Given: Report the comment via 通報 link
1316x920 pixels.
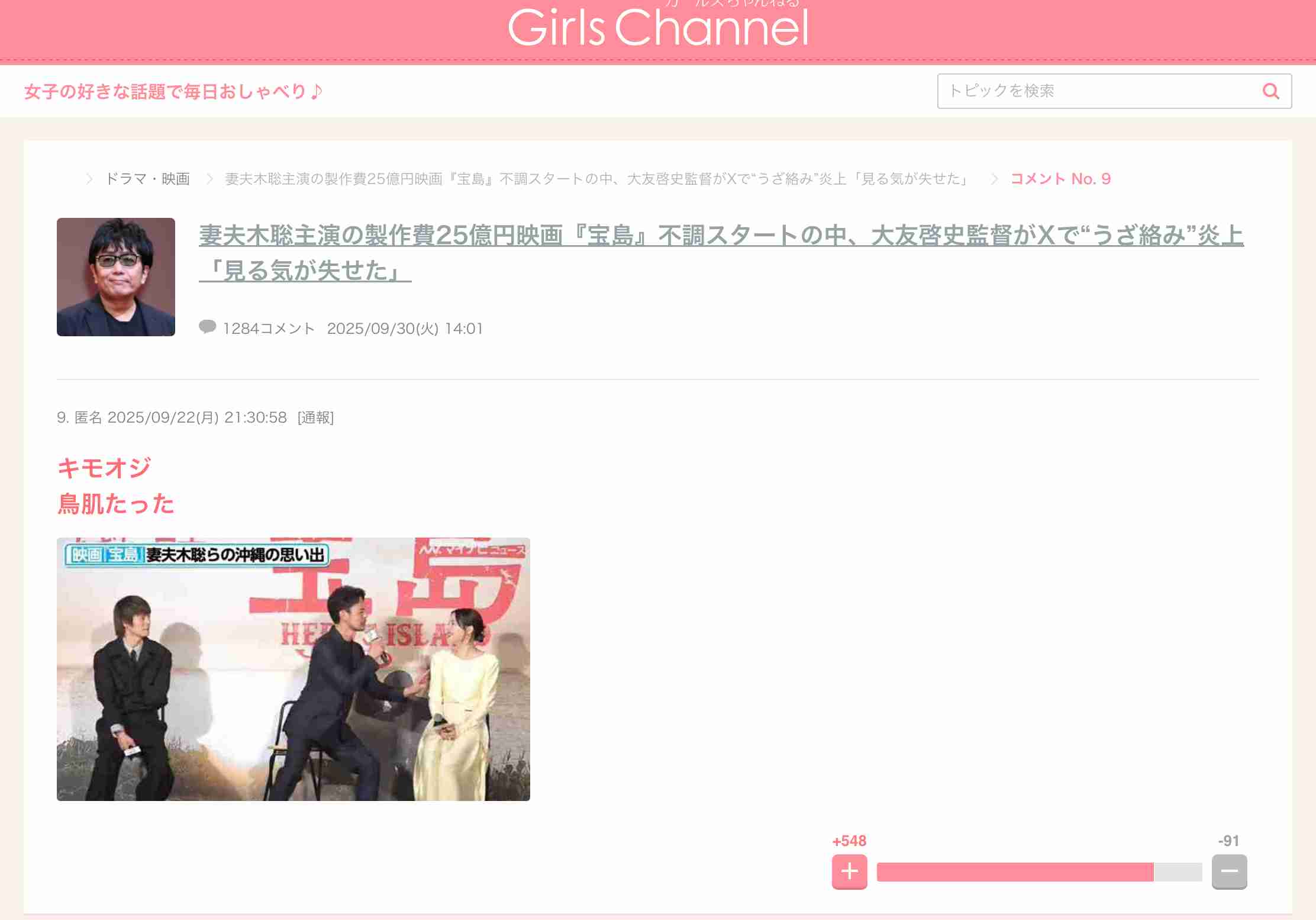Looking at the screenshot, I should 315,418.
